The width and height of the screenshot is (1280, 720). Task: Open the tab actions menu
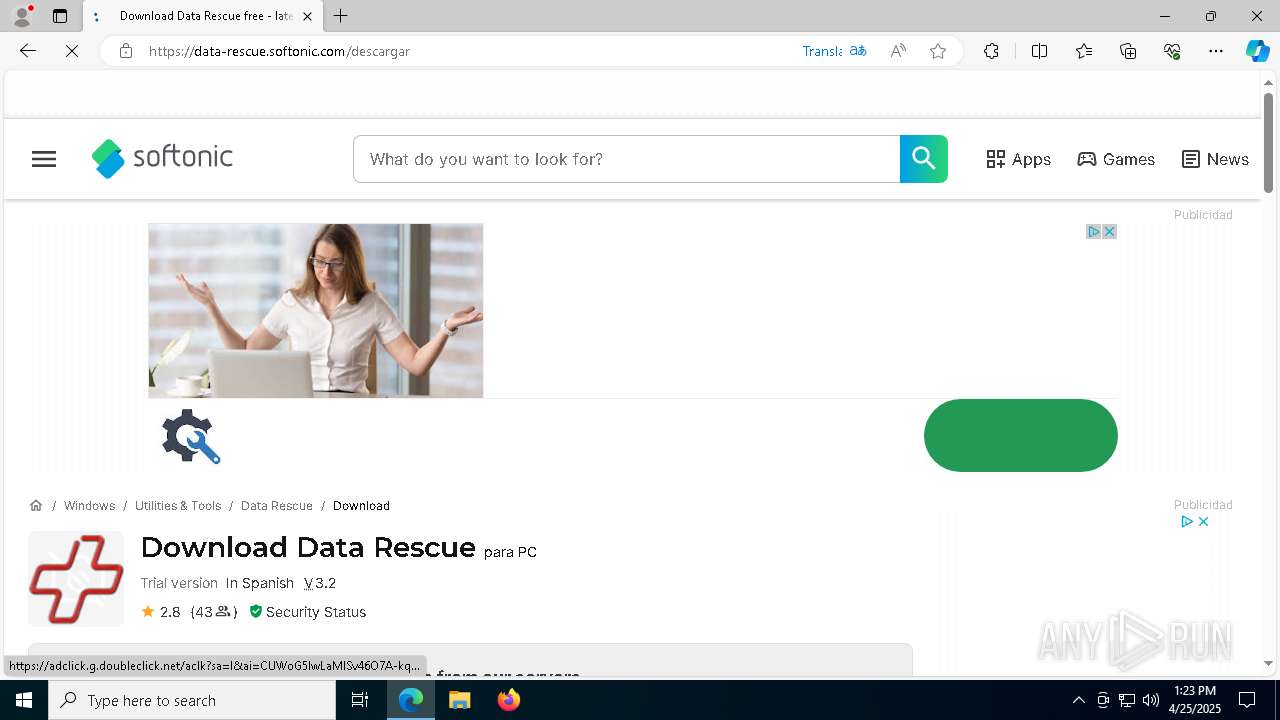[60, 16]
